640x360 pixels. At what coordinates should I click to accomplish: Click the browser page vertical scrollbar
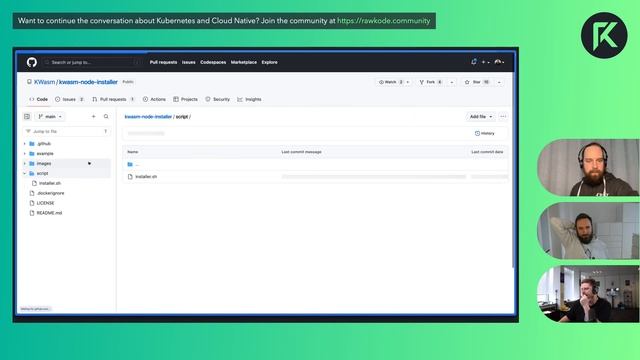pyautogui.click(x=513, y=171)
